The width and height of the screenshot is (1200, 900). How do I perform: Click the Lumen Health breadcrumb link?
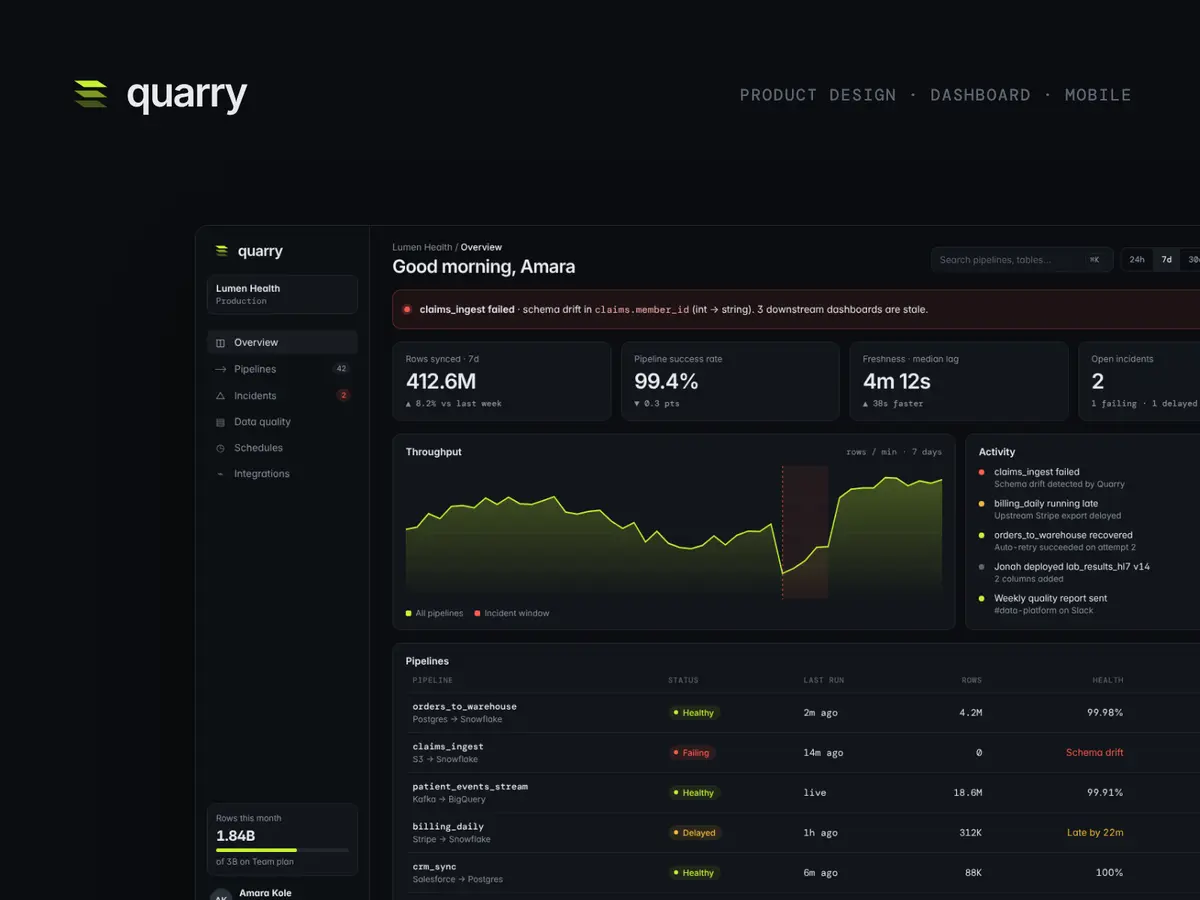(422, 247)
